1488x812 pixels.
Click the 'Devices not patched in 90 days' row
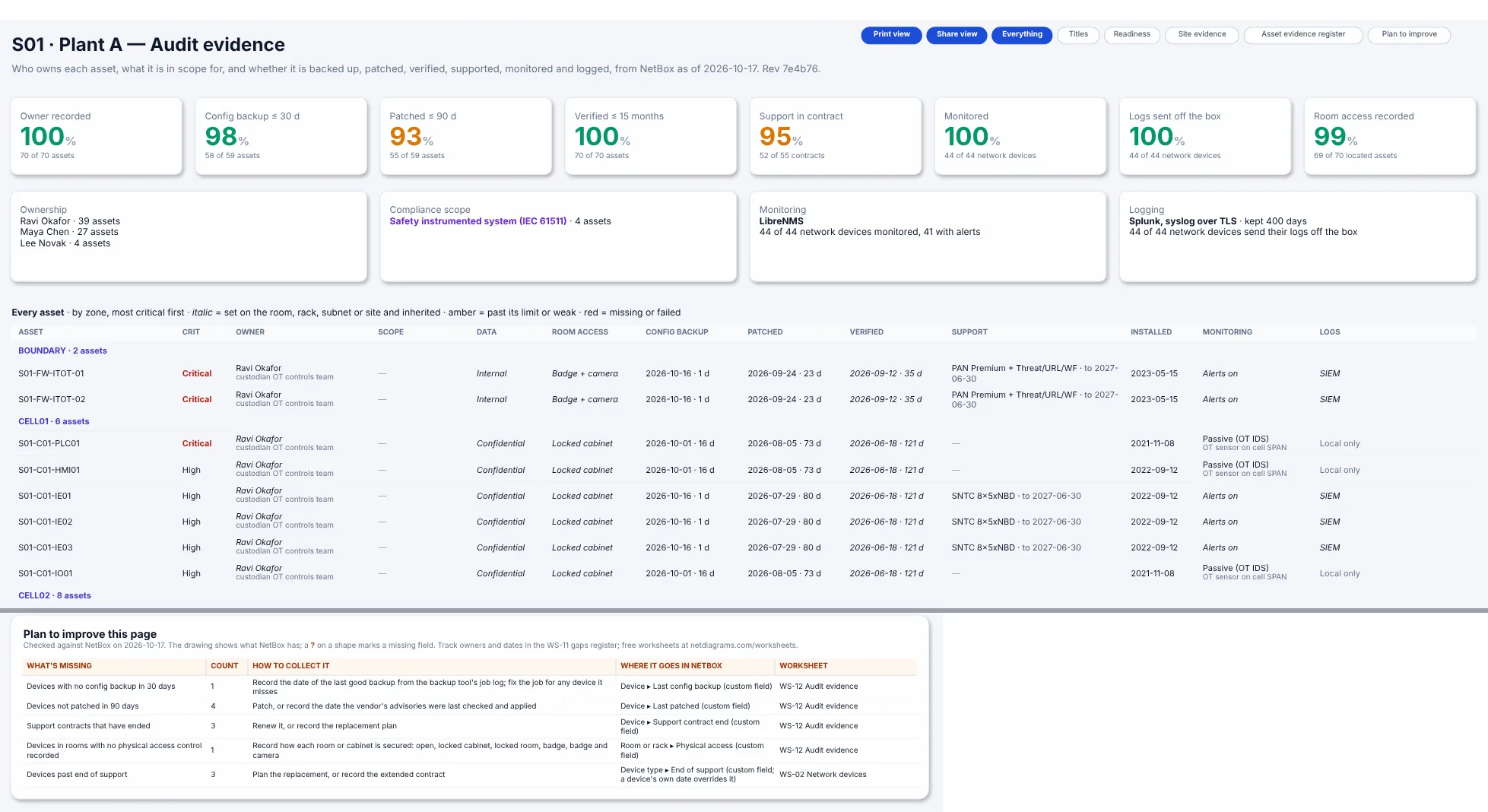click(470, 706)
